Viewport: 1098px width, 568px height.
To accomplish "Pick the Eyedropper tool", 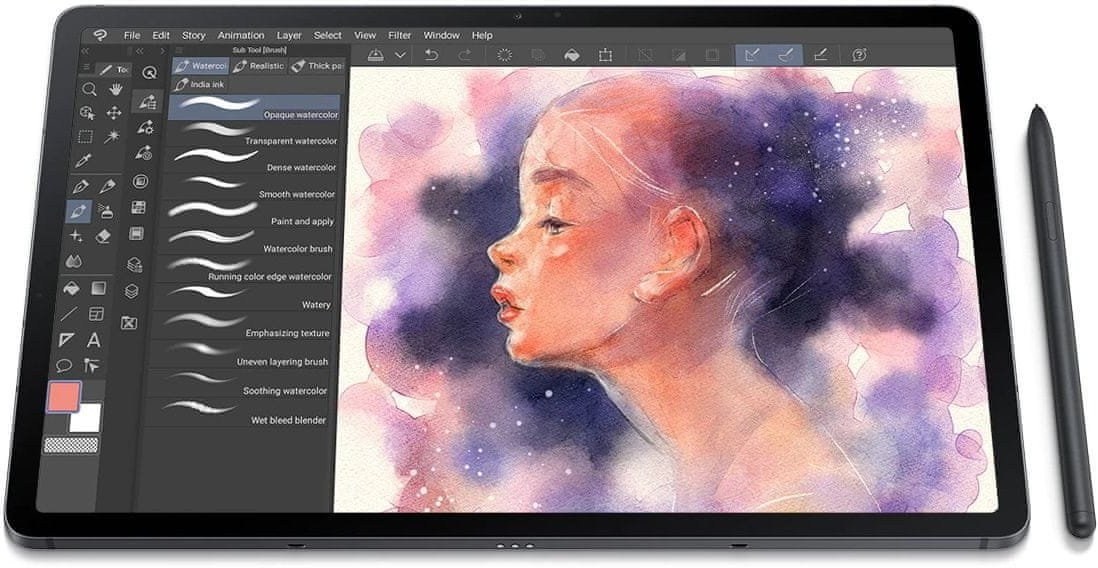I will [x=84, y=161].
